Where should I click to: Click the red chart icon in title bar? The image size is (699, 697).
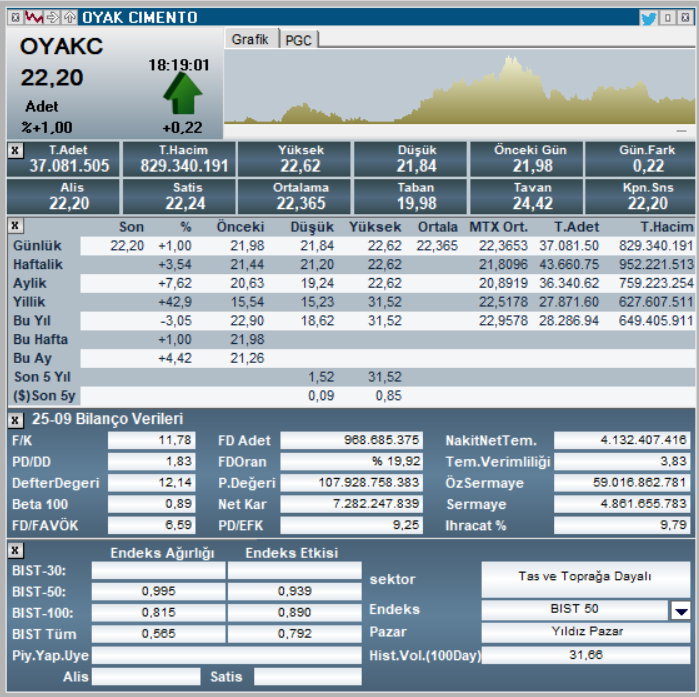pyautogui.click(x=34, y=17)
